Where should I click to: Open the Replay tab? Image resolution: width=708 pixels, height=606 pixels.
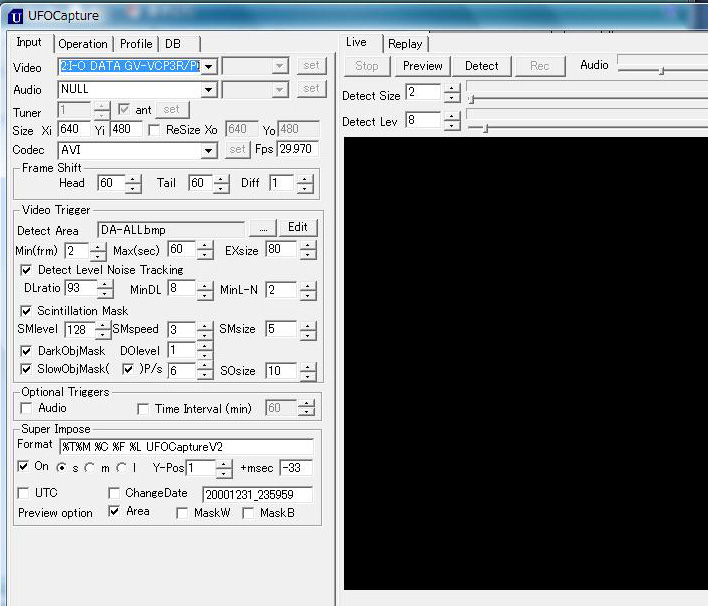tap(404, 44)
